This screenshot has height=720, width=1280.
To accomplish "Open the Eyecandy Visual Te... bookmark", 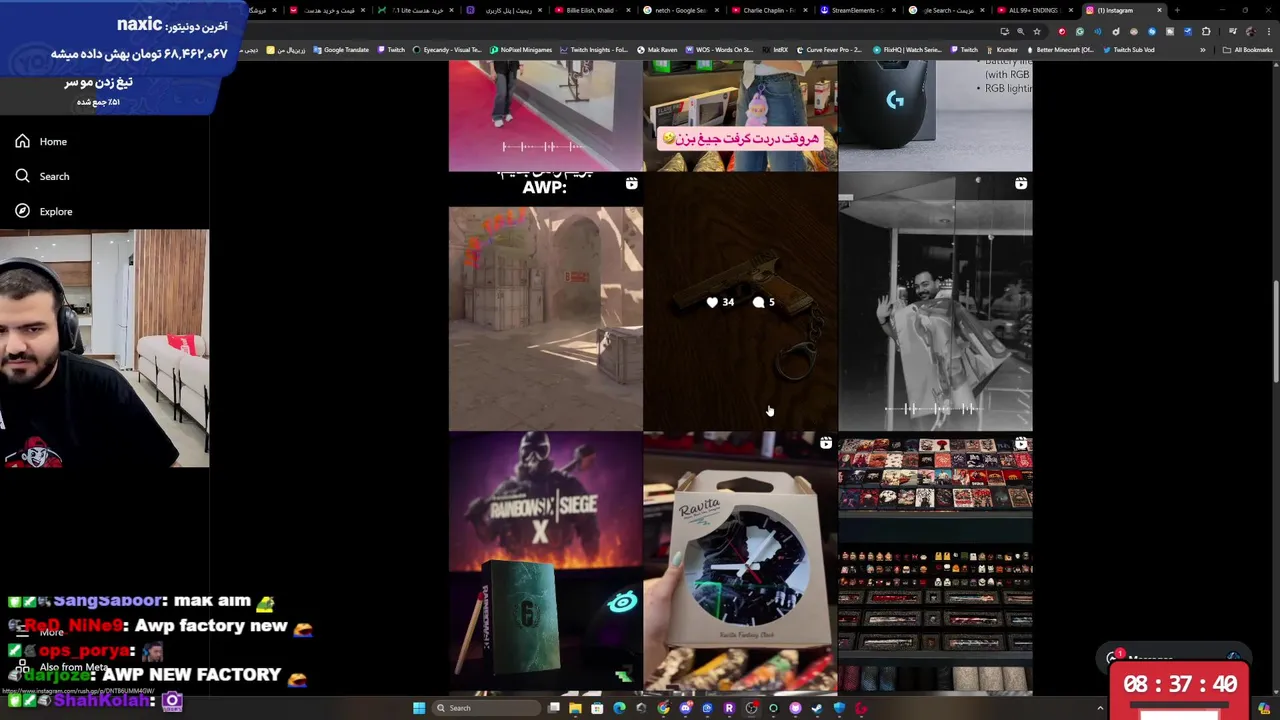I will tap(447, 50).
